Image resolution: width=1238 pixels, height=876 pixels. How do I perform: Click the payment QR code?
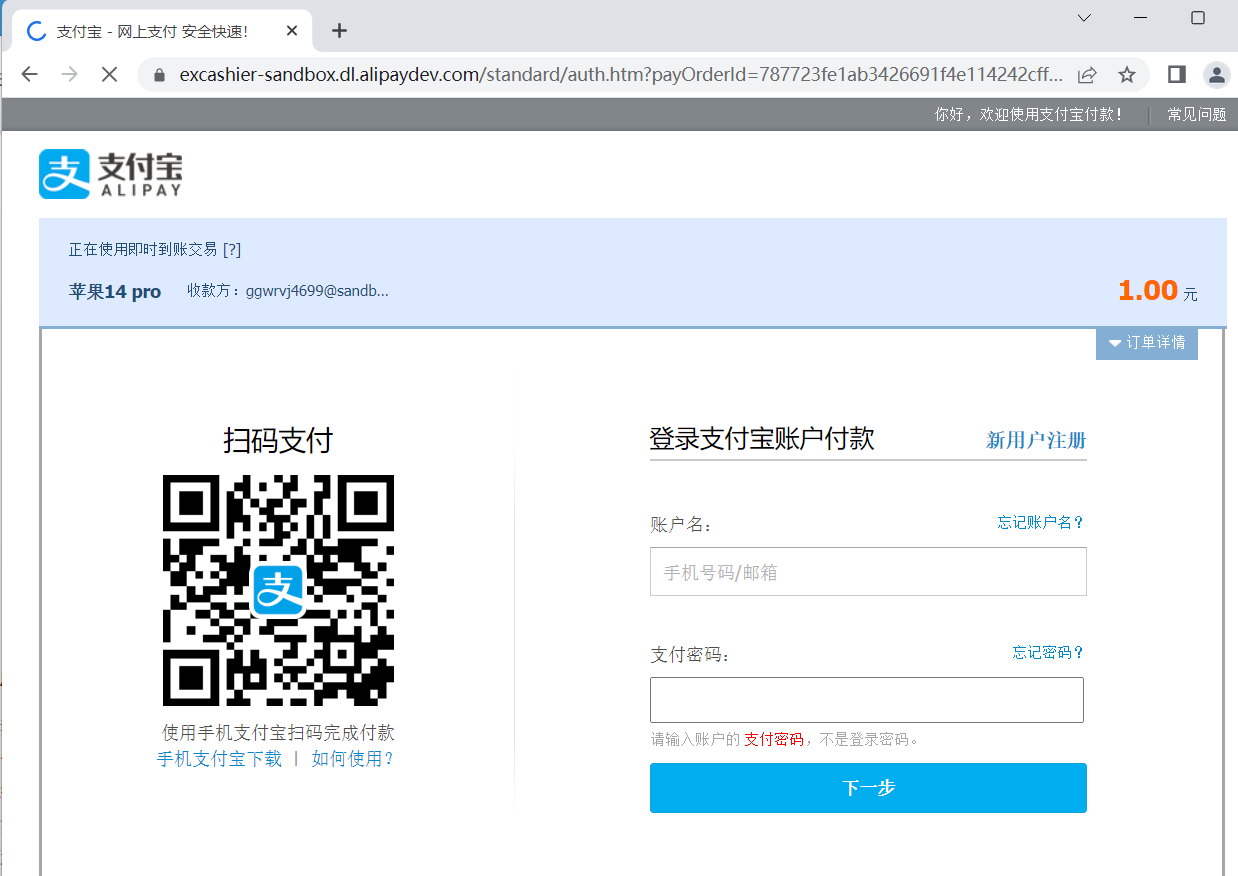click(278, 591)
